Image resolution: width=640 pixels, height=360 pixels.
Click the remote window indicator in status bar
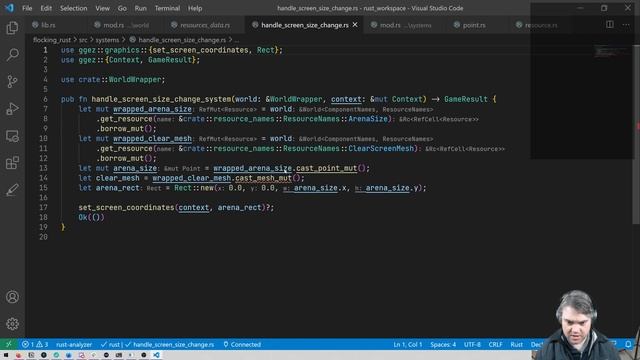[9, 344]
